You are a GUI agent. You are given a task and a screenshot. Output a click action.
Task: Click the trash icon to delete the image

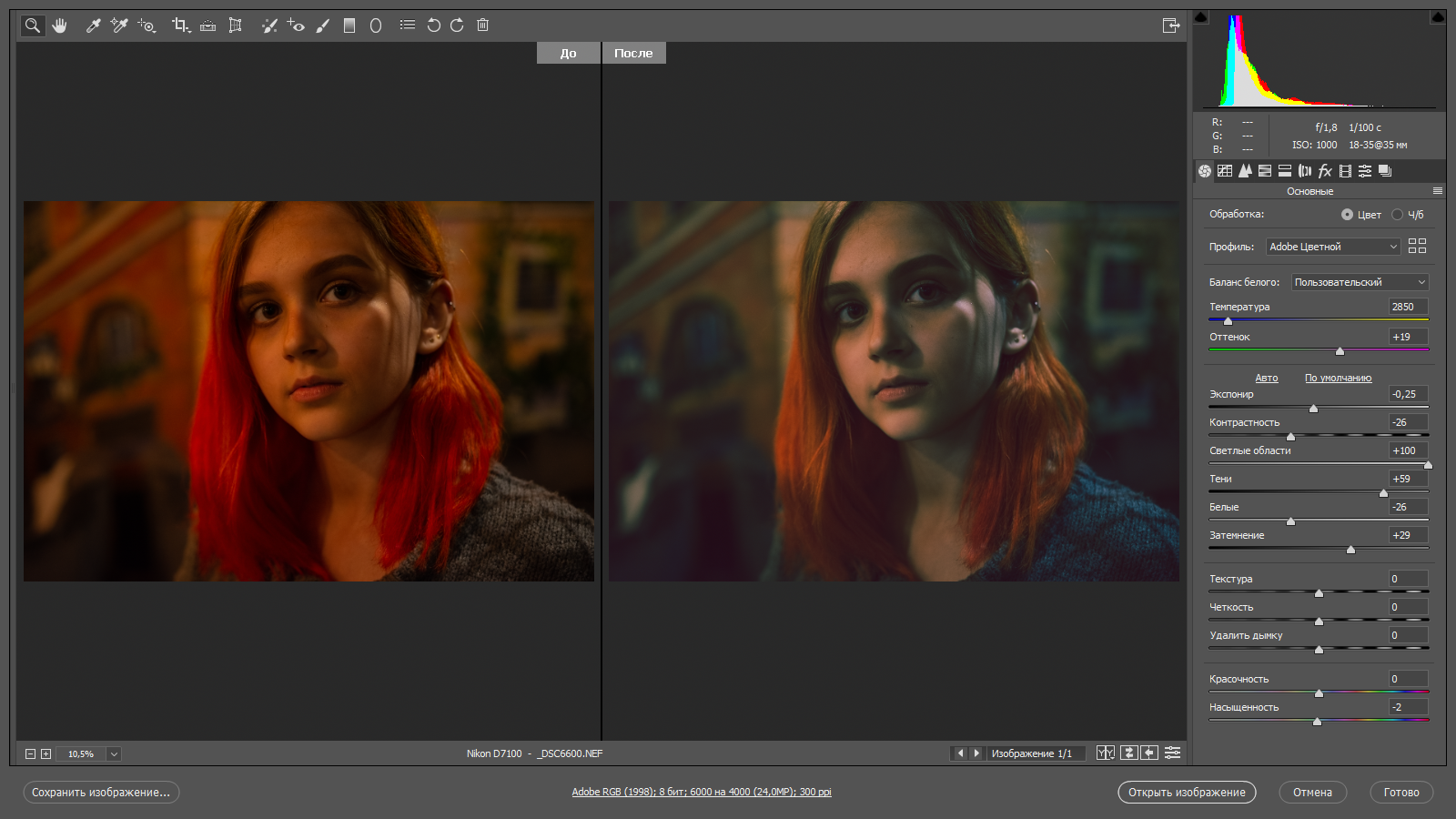[x=483, y=25]
